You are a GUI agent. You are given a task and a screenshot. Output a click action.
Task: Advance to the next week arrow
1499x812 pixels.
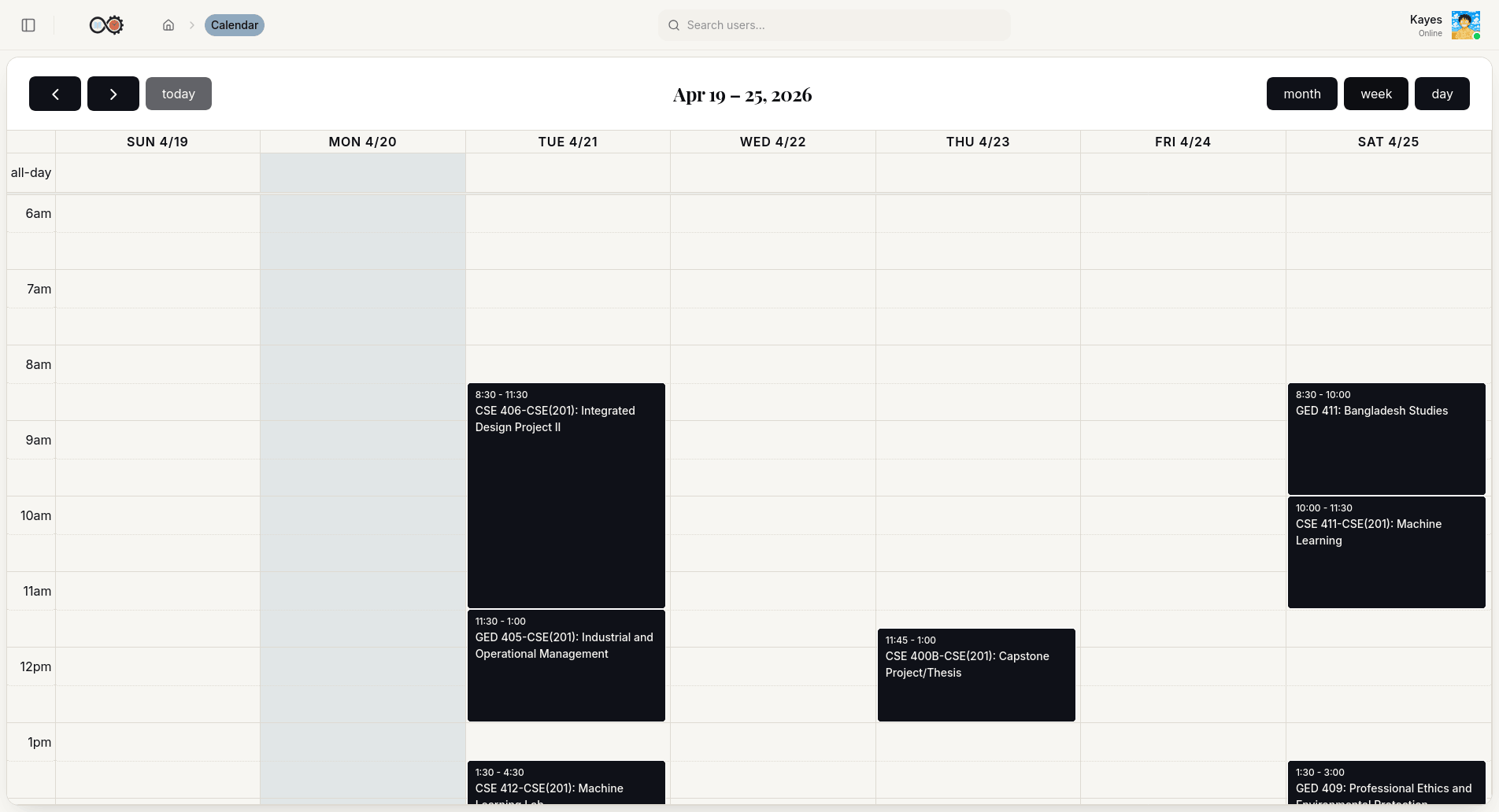click(x=113, y=94)
